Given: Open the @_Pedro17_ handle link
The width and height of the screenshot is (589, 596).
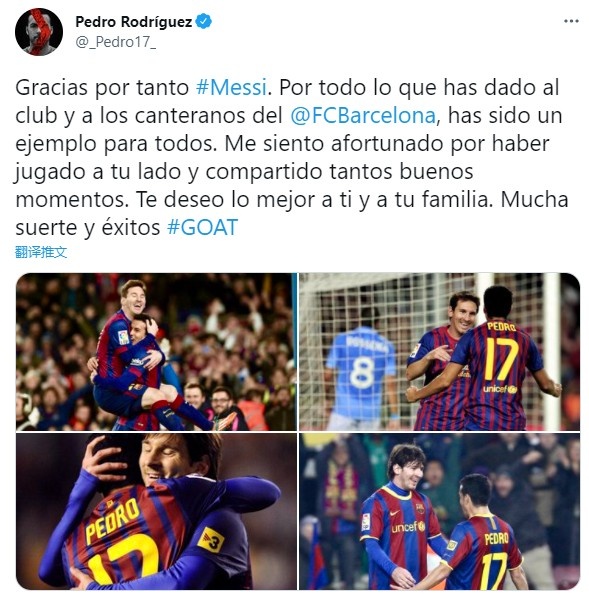Looking at the screenshot, I should pyautogui.click(x=116, y=42).
